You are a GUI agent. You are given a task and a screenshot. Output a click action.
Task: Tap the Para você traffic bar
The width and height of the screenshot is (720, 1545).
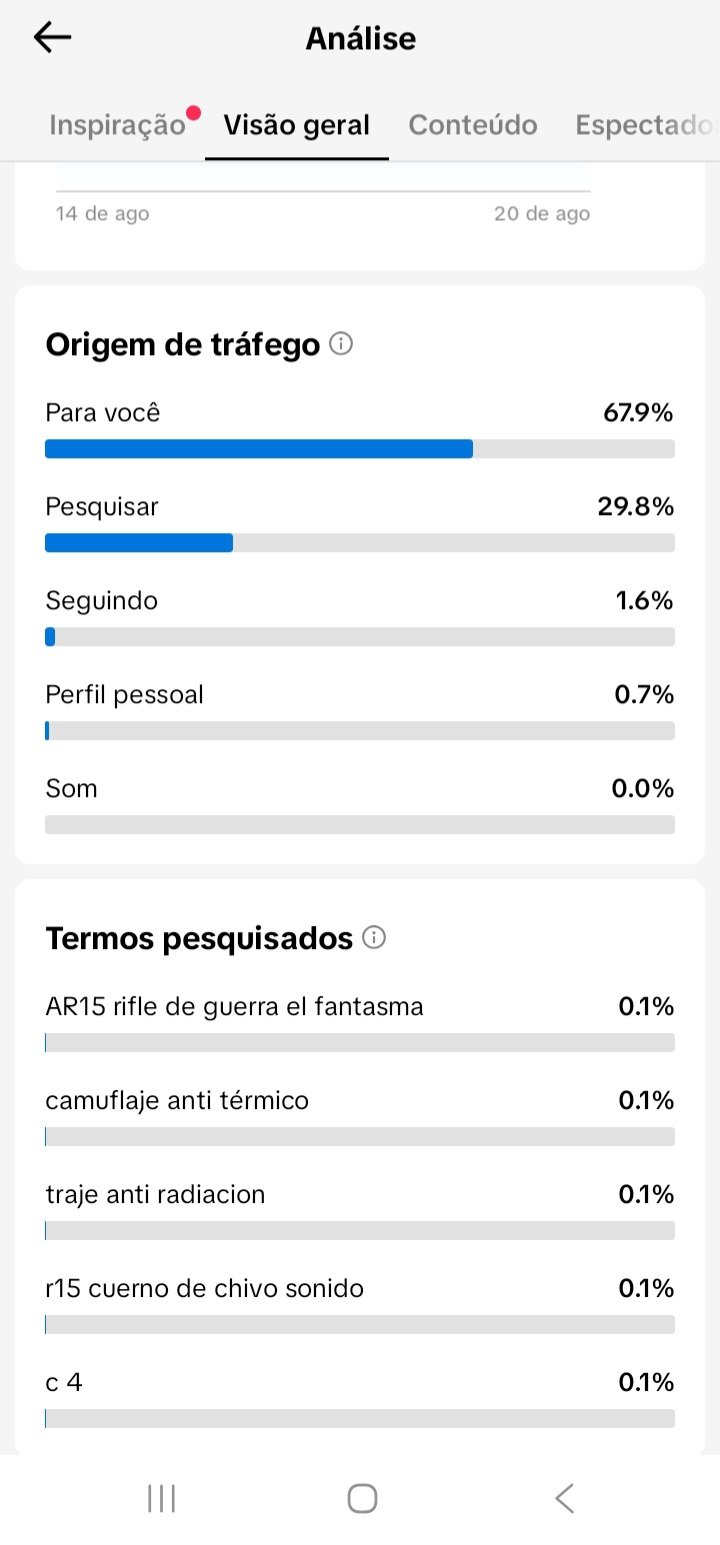pyautogui.click(x=360, y=449)
